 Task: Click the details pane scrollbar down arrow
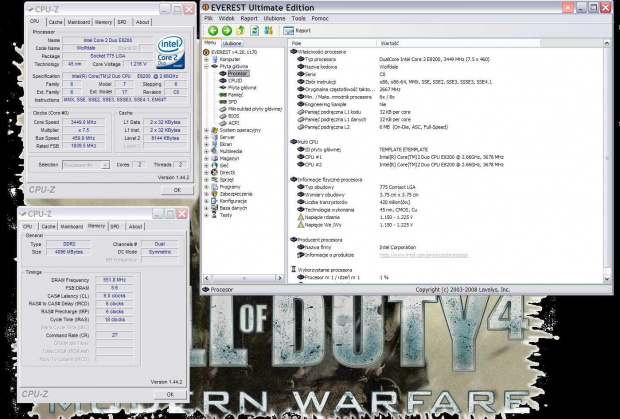coord(607,279)
